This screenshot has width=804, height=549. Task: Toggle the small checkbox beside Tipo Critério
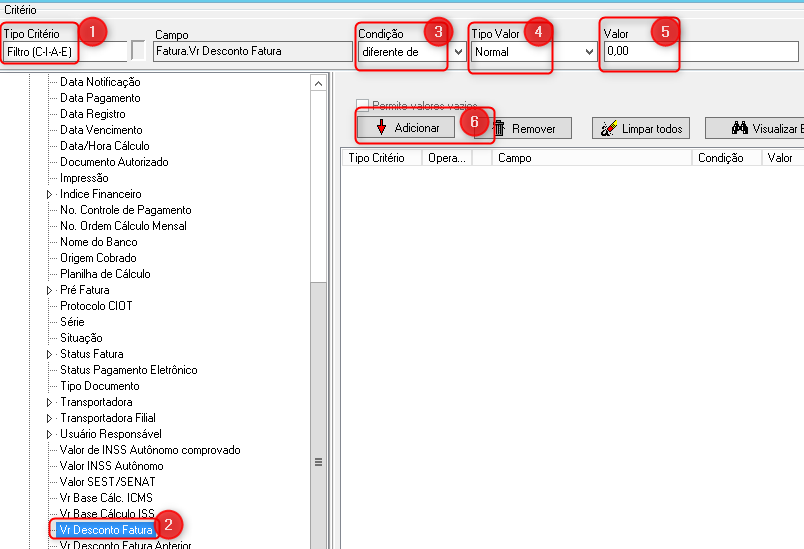click(139, 51)
